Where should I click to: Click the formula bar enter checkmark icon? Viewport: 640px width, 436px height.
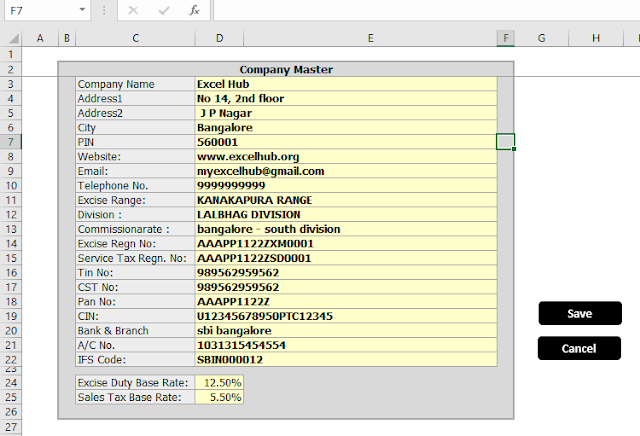[x=164, y=10]
